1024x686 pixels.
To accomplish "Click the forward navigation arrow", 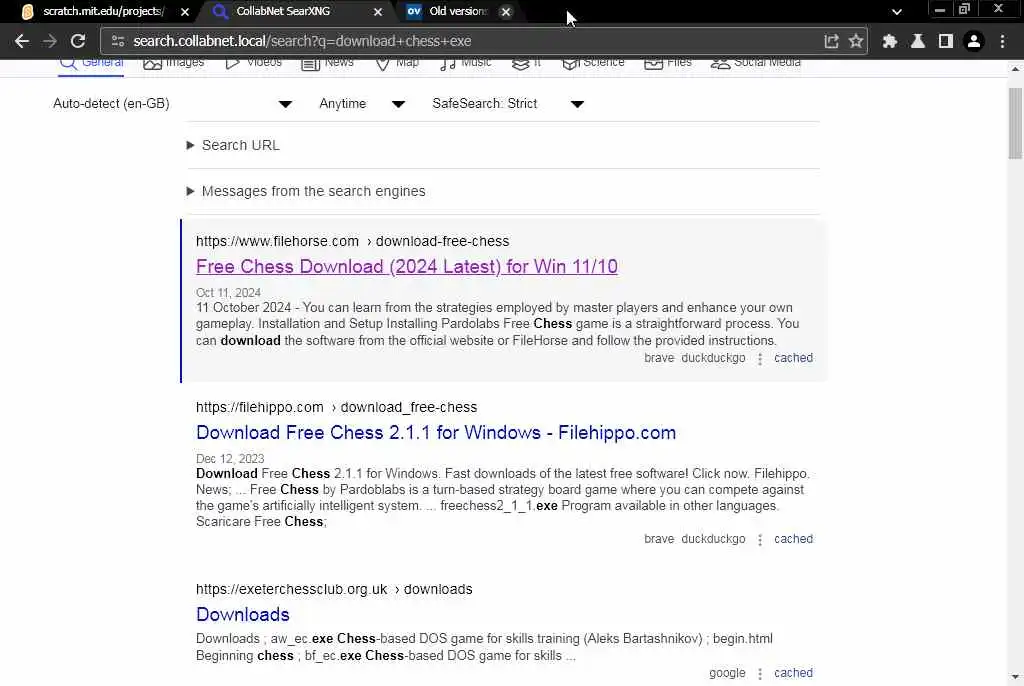I will [x=50, y=41].
